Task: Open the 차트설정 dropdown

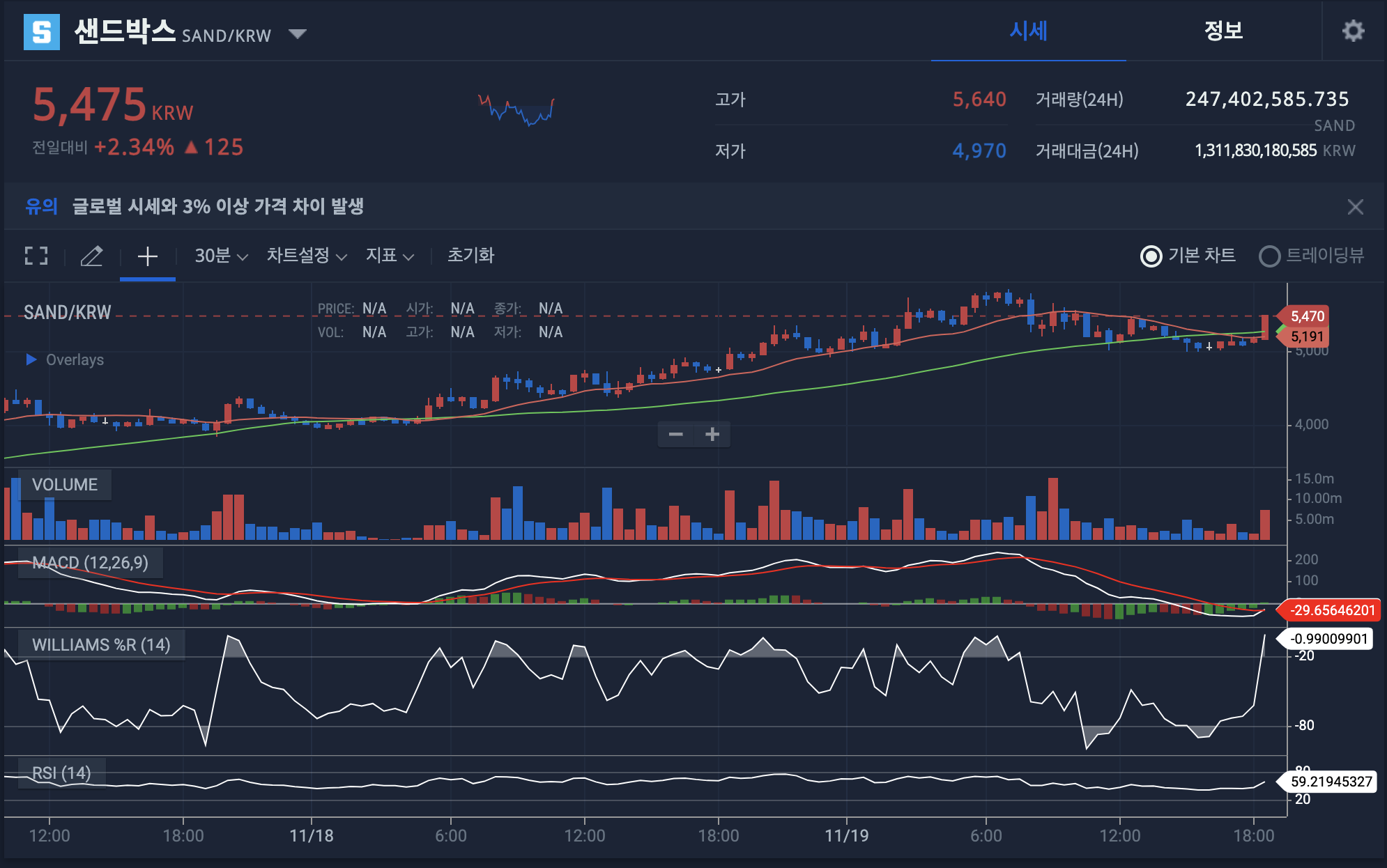Action: 306,256
